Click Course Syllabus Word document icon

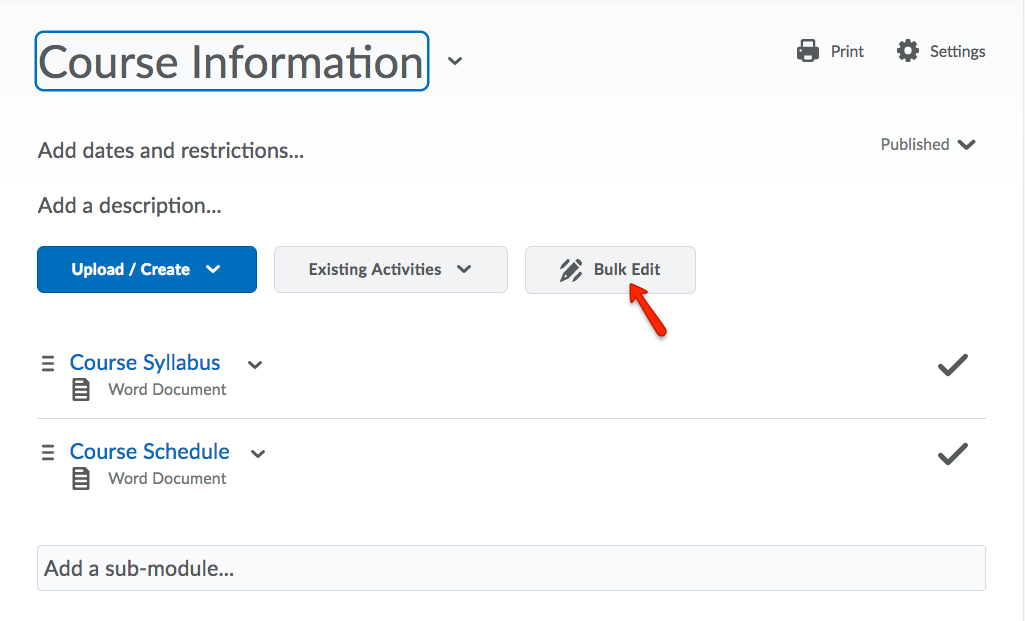(81, 390)
